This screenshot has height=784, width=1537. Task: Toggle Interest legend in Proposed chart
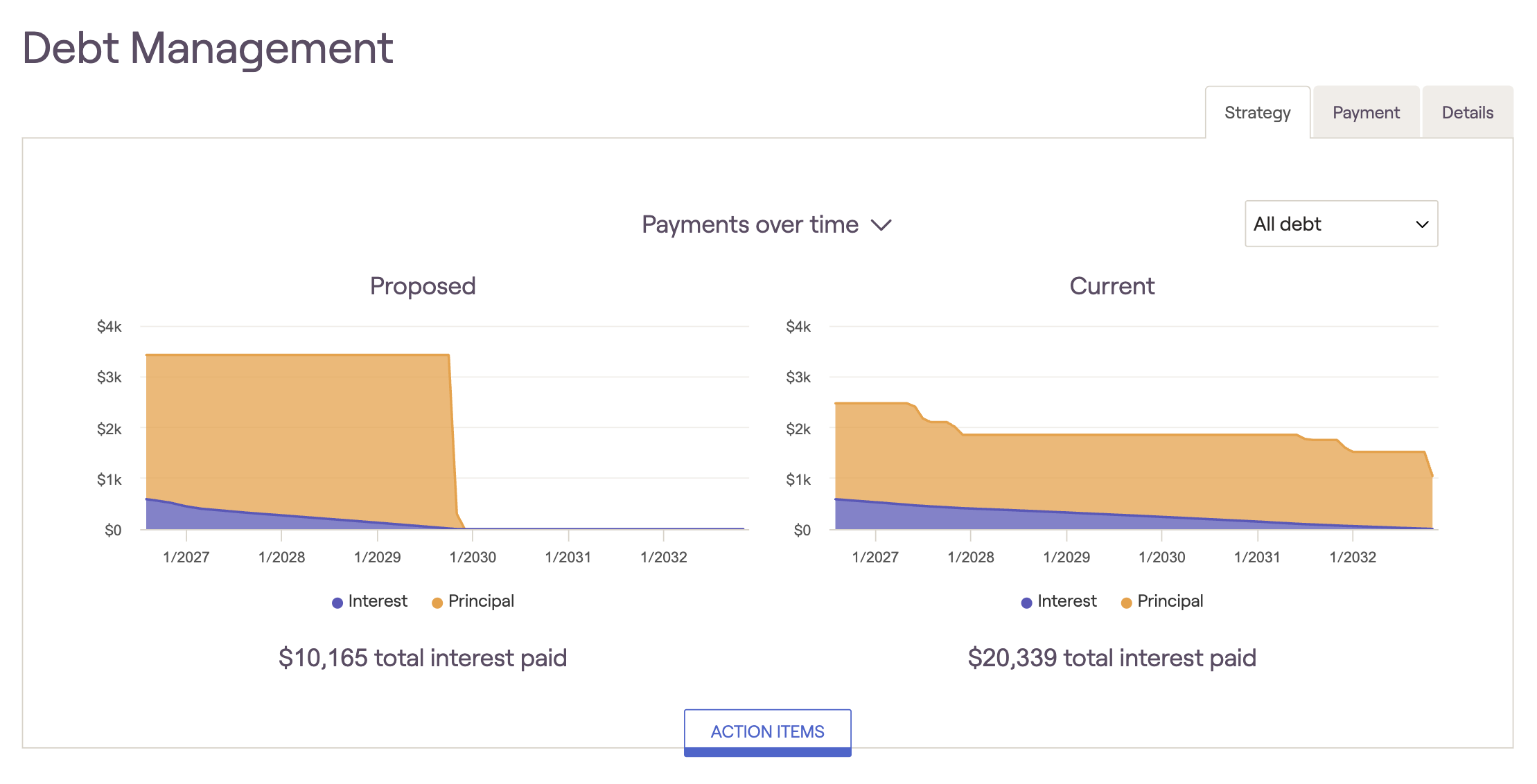[x=369, y=601]
